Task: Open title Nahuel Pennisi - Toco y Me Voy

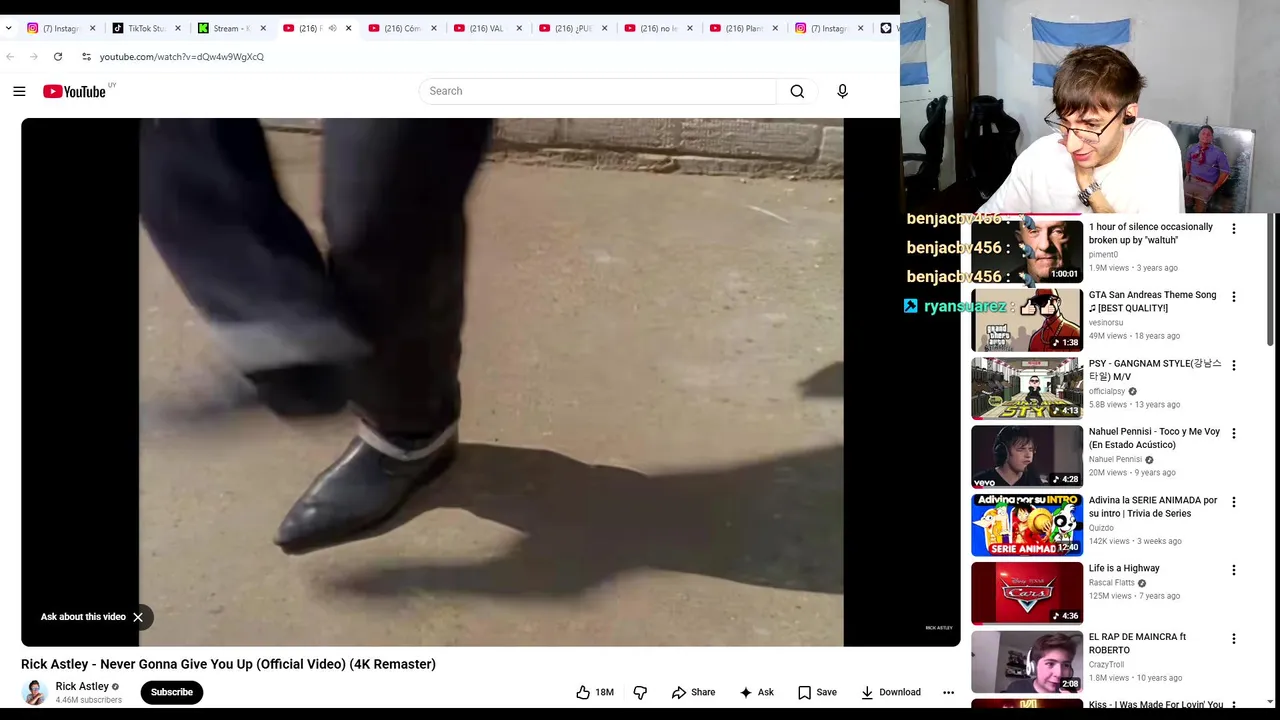Action: coord(1154,438)
